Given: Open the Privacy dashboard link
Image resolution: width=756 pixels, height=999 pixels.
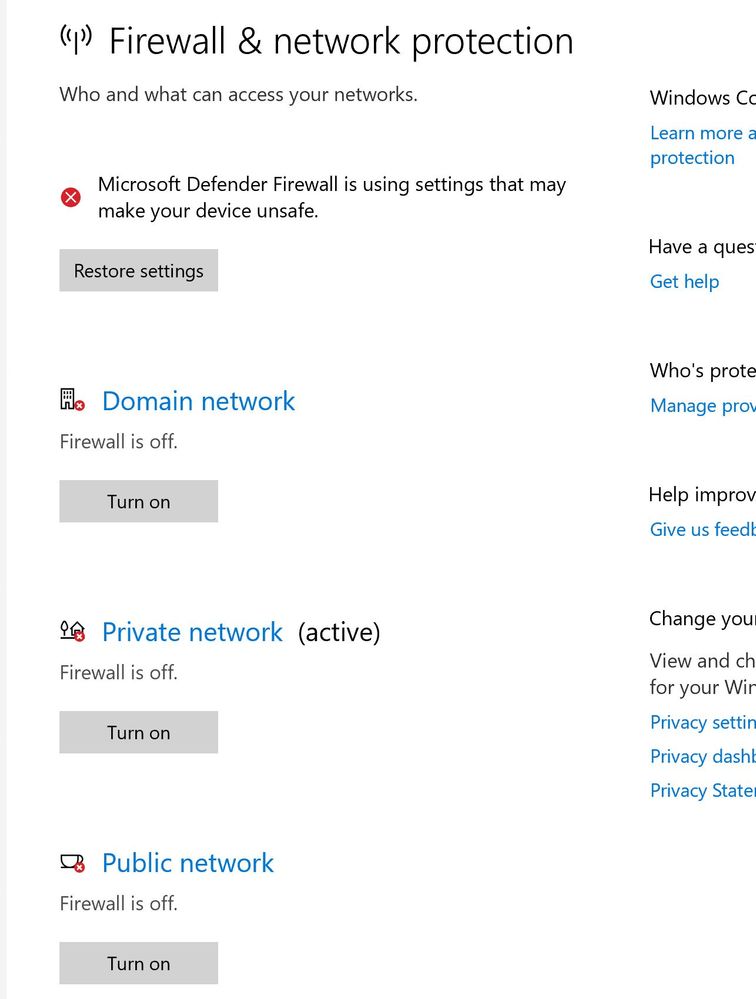Looking at the screenshot, I should [703, 756].
